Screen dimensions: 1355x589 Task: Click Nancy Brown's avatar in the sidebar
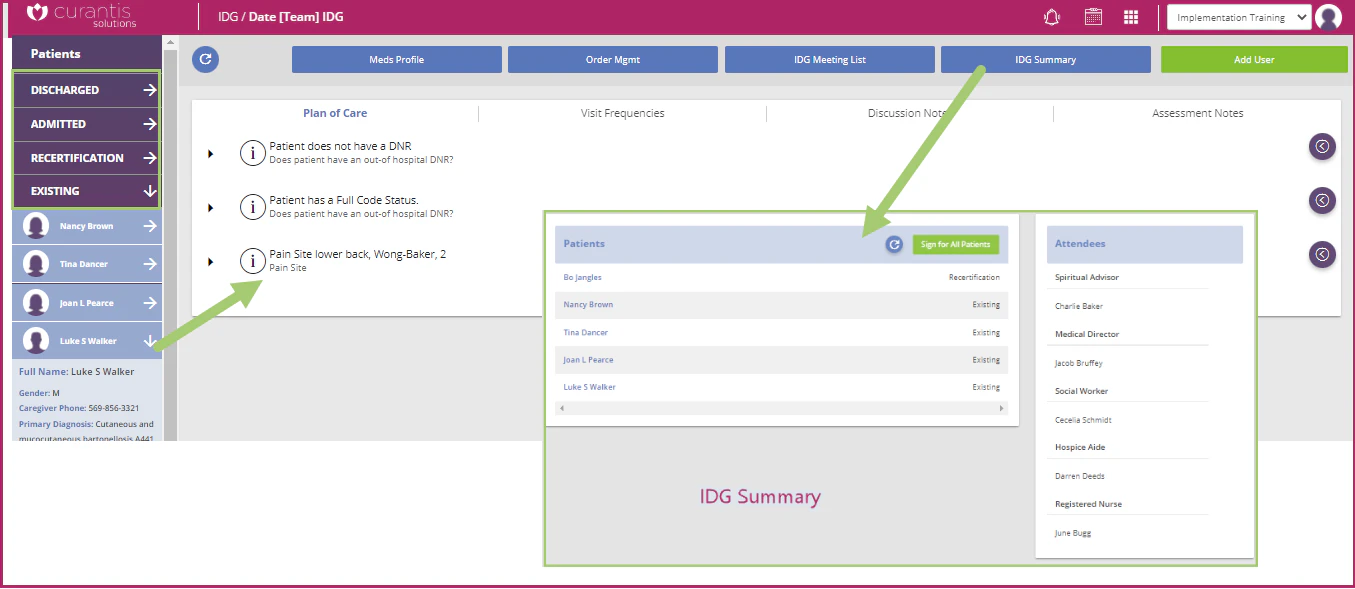tap(35, 225)
